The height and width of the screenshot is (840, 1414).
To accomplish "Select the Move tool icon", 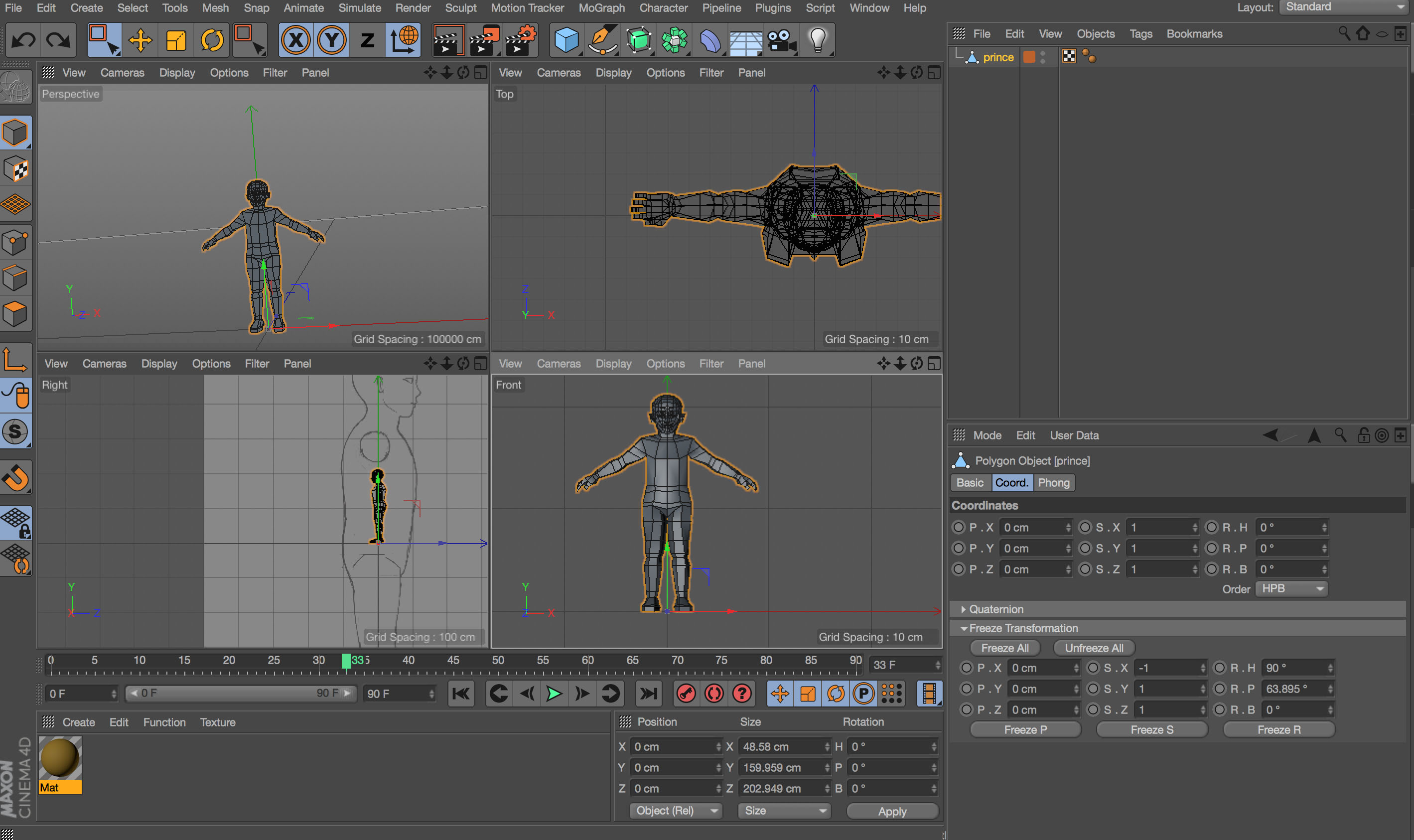I will (140, 40).
